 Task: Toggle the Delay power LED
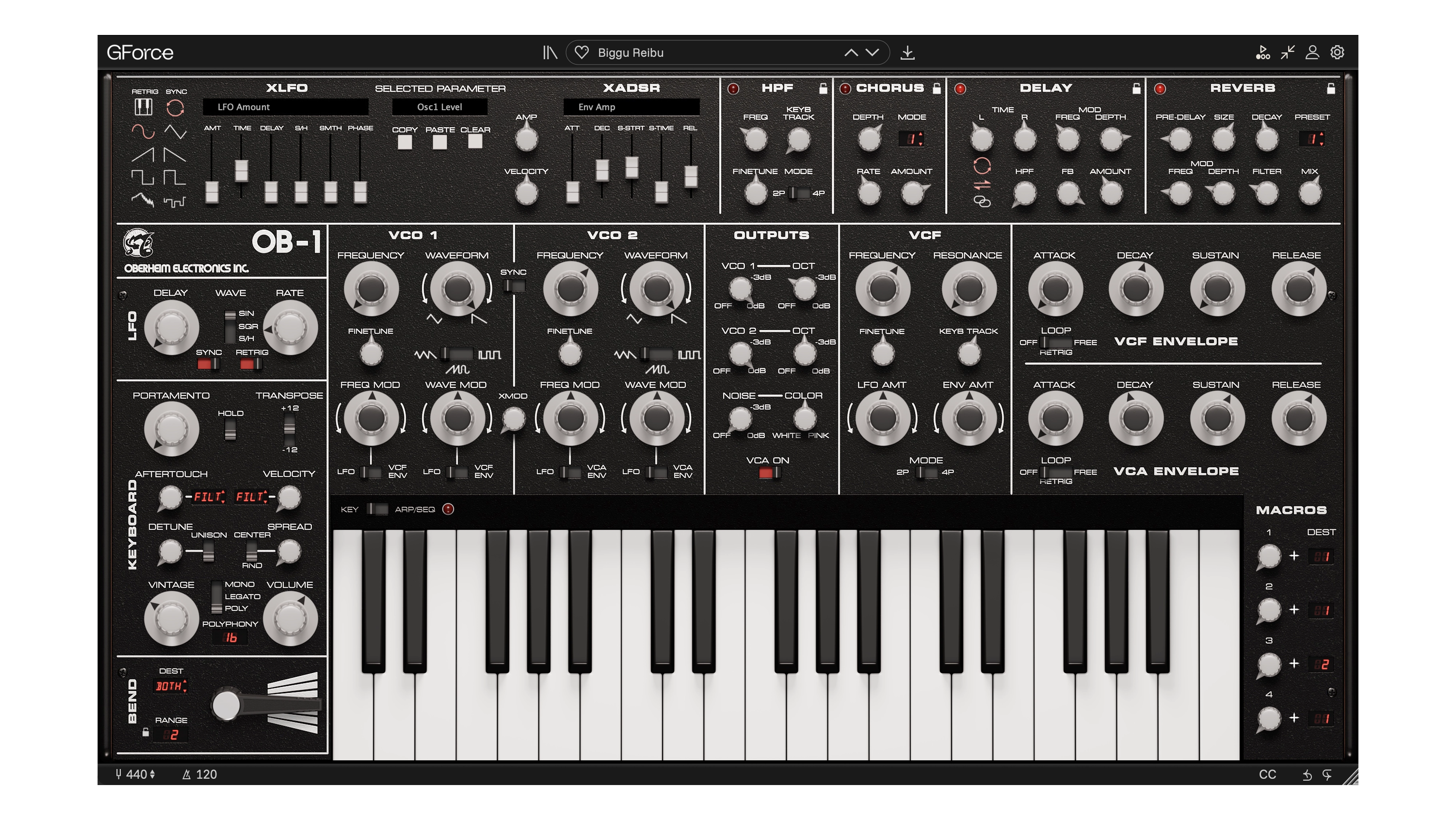pyautogui.click(x=960, y=89)
